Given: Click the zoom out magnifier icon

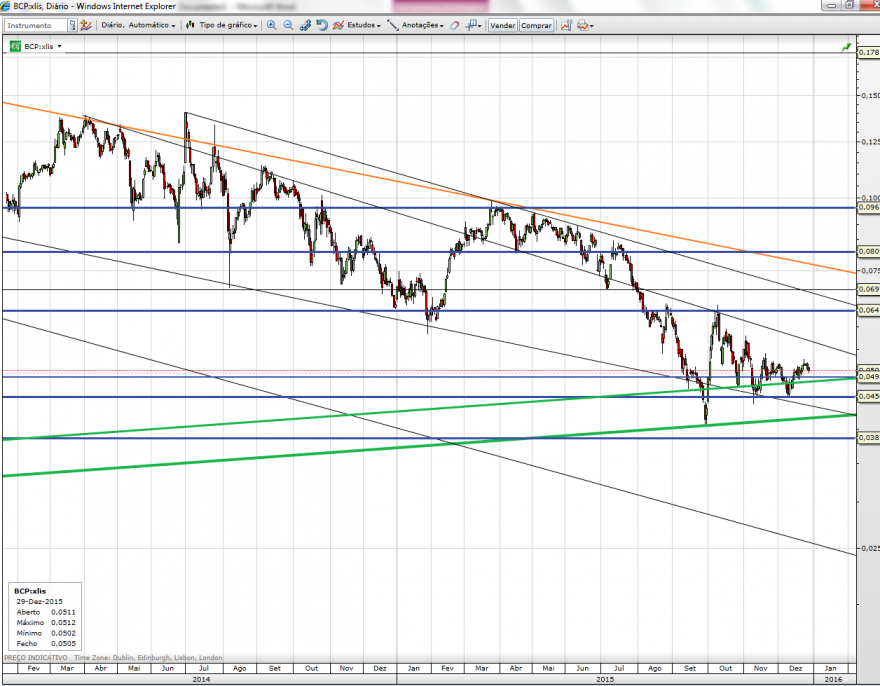Looking at the screenshot, I should [288, 25].
